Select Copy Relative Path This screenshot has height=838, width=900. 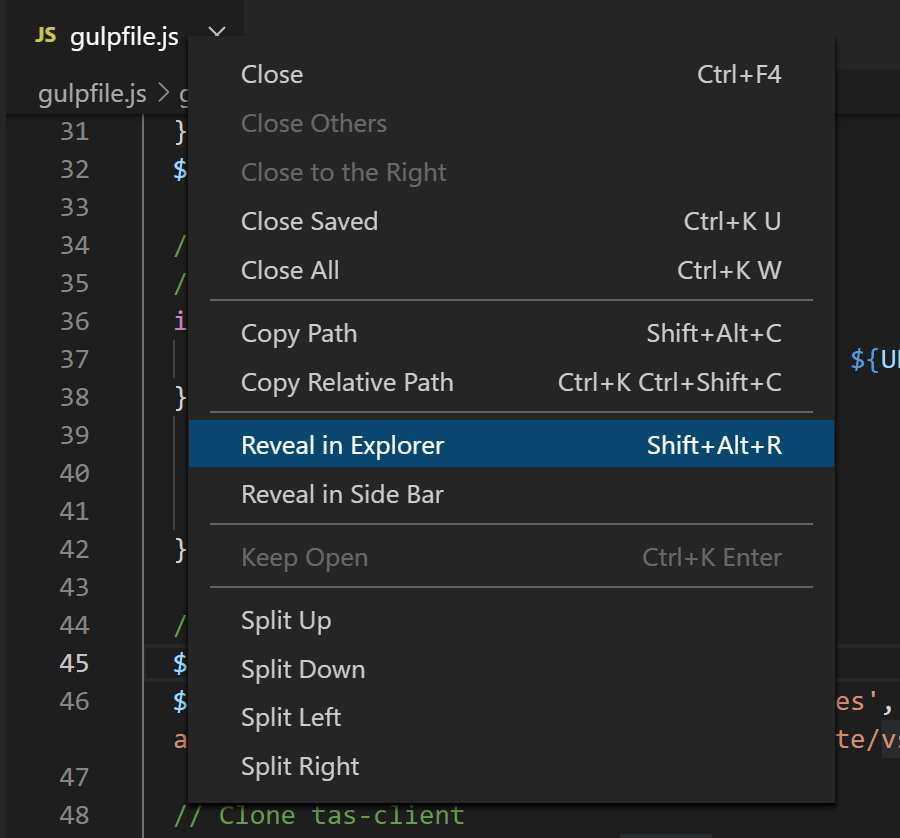pyautogui.click(x=347, y=382)
